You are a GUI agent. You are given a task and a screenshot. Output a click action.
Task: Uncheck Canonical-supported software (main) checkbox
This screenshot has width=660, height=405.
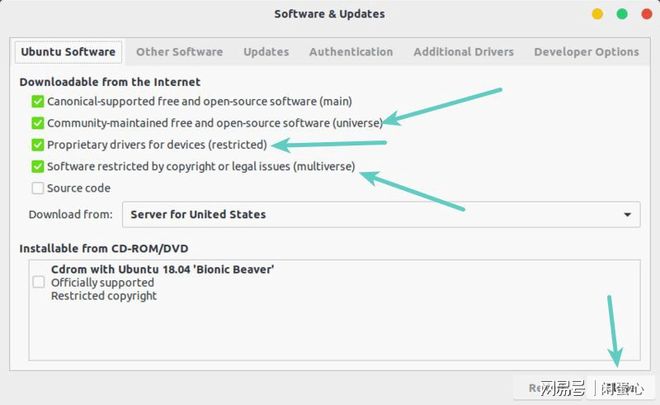point(37,101)
